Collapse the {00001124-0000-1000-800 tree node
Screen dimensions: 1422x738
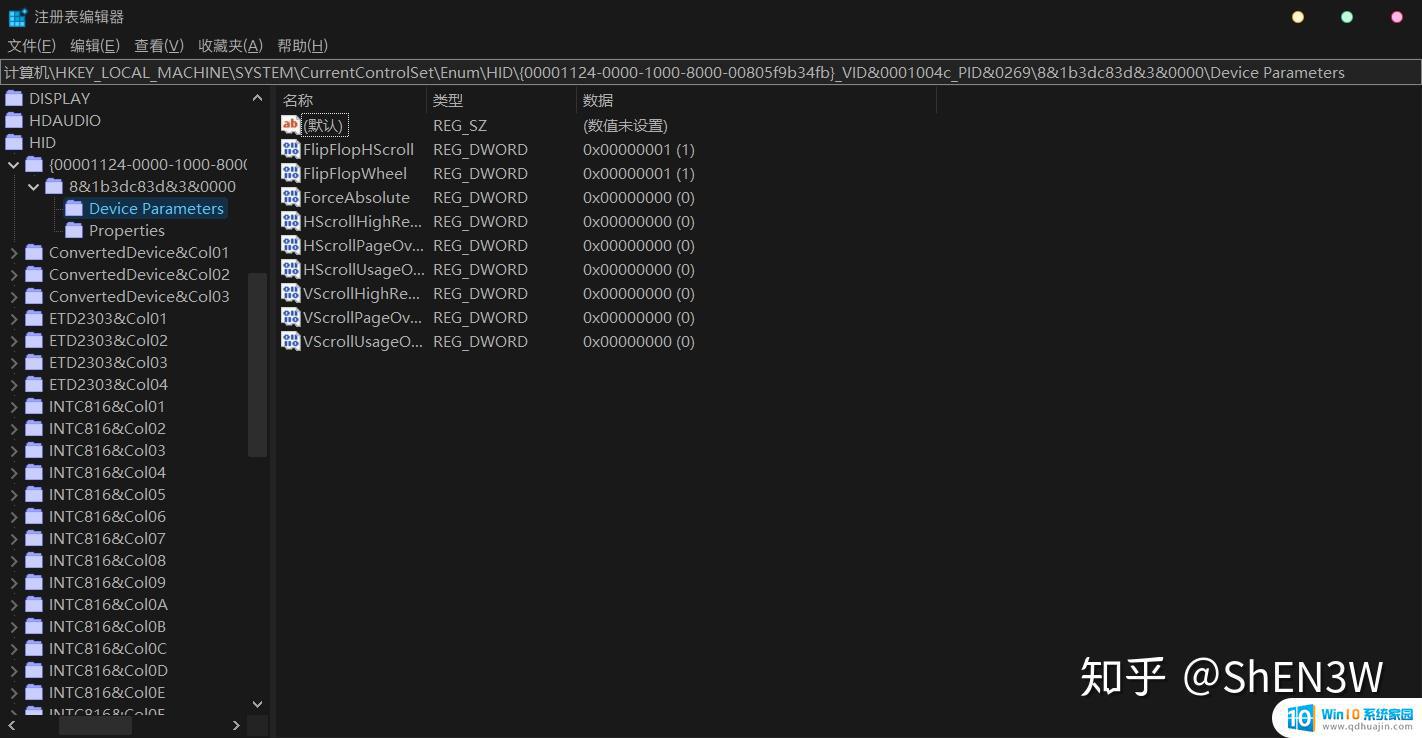[13, 164]
